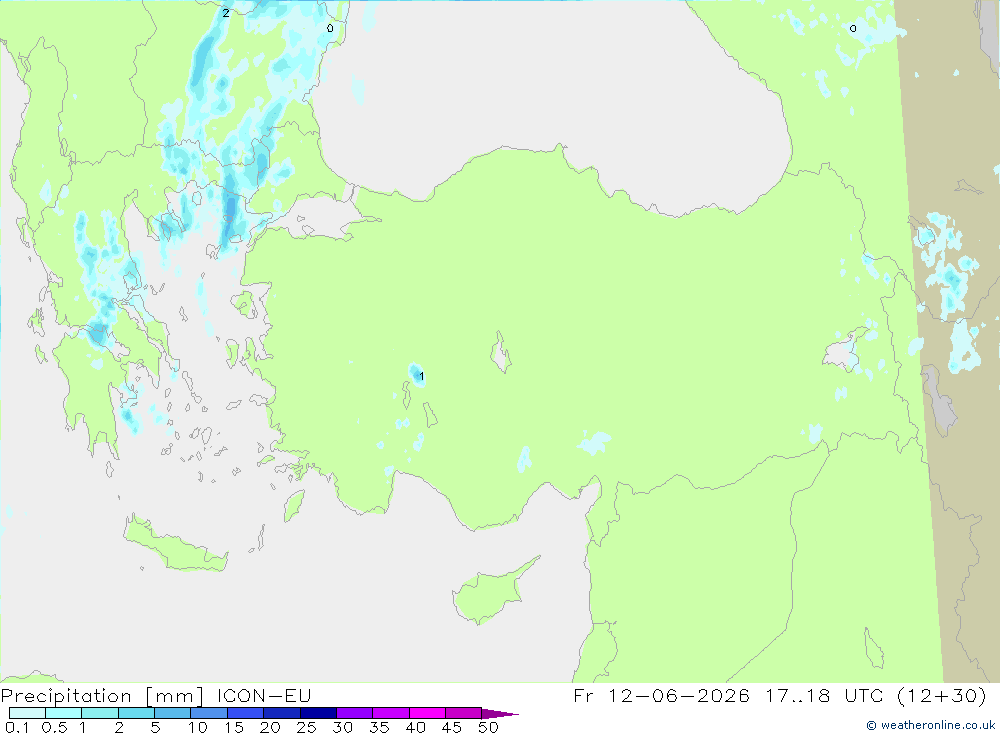Image resolution: width=1000 pixels, height=733 pixels.
Task: Choose the 25–30 mm navy swatch
Action: pos(318,713)
